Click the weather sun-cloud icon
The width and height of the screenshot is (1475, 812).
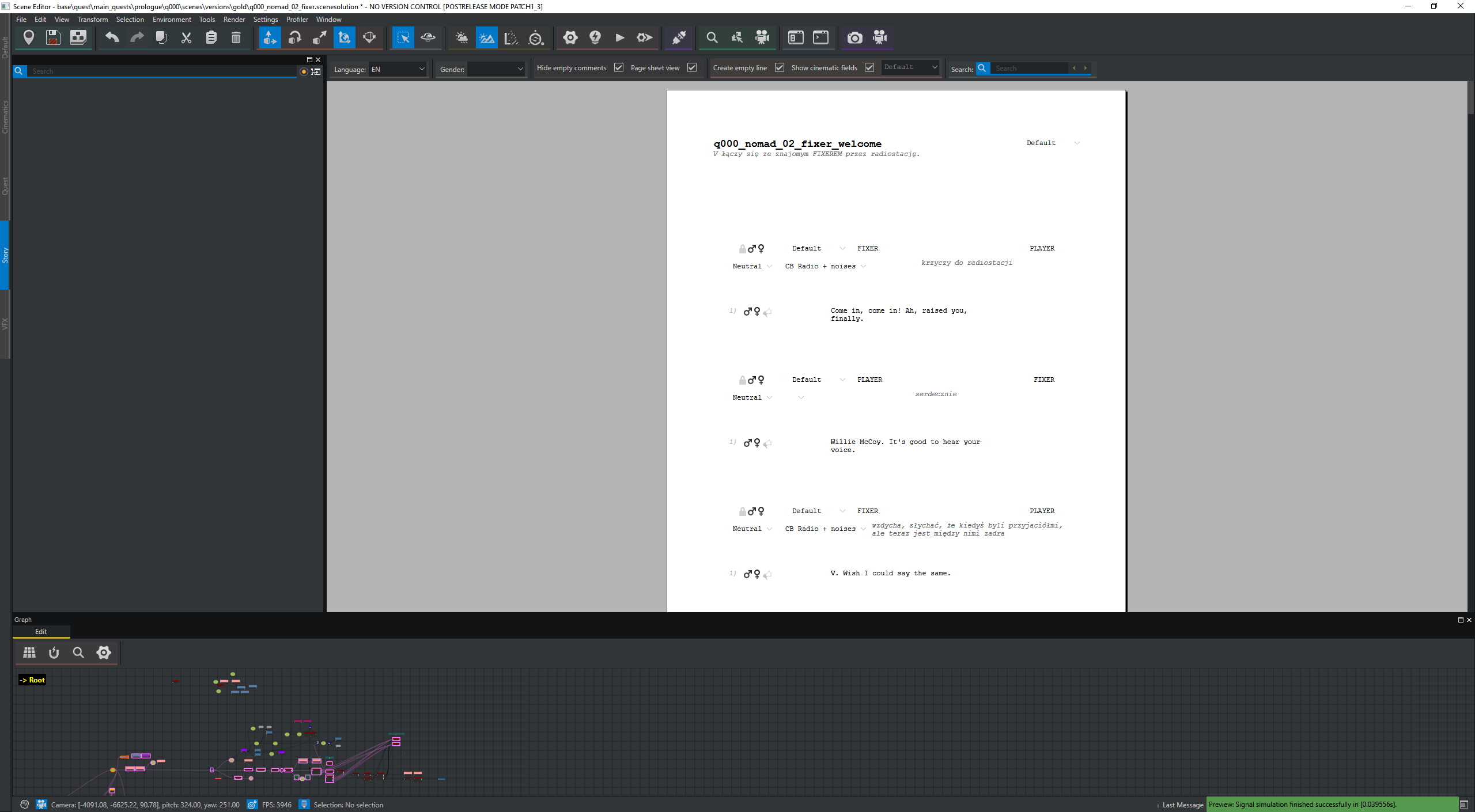pyautogui.click(x=462, y=38)
